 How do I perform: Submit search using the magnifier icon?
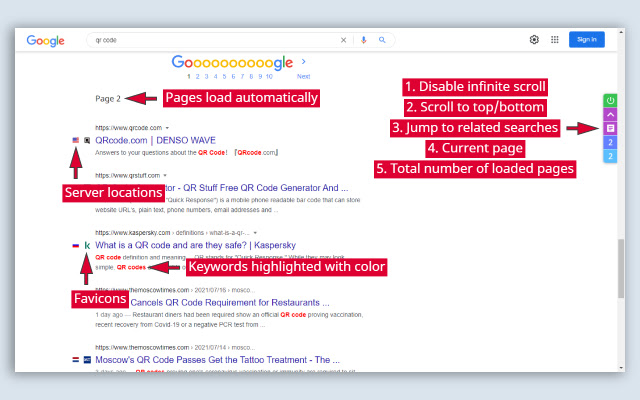click(x=382, y=40)
